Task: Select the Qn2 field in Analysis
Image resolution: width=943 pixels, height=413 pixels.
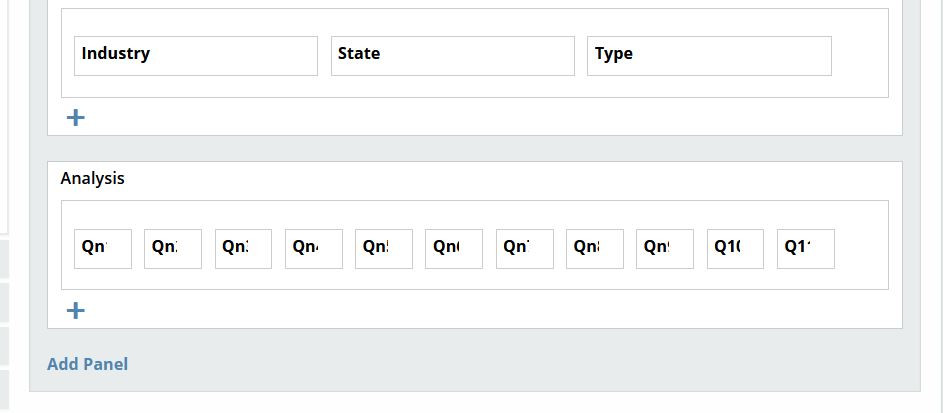Action: coord(173,249)
